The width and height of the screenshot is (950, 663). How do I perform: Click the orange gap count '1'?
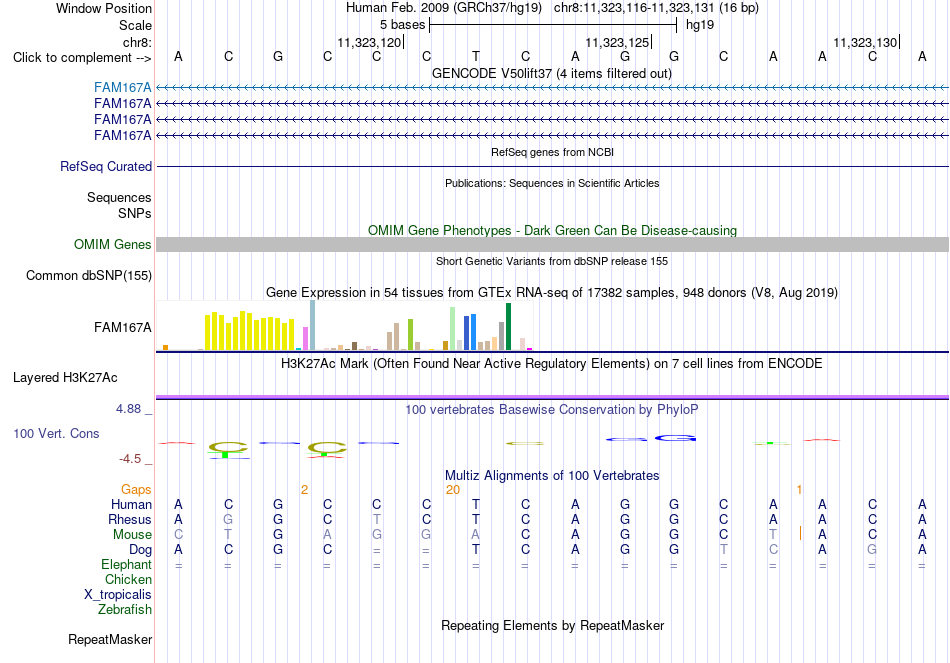click(x=799, y=490)
